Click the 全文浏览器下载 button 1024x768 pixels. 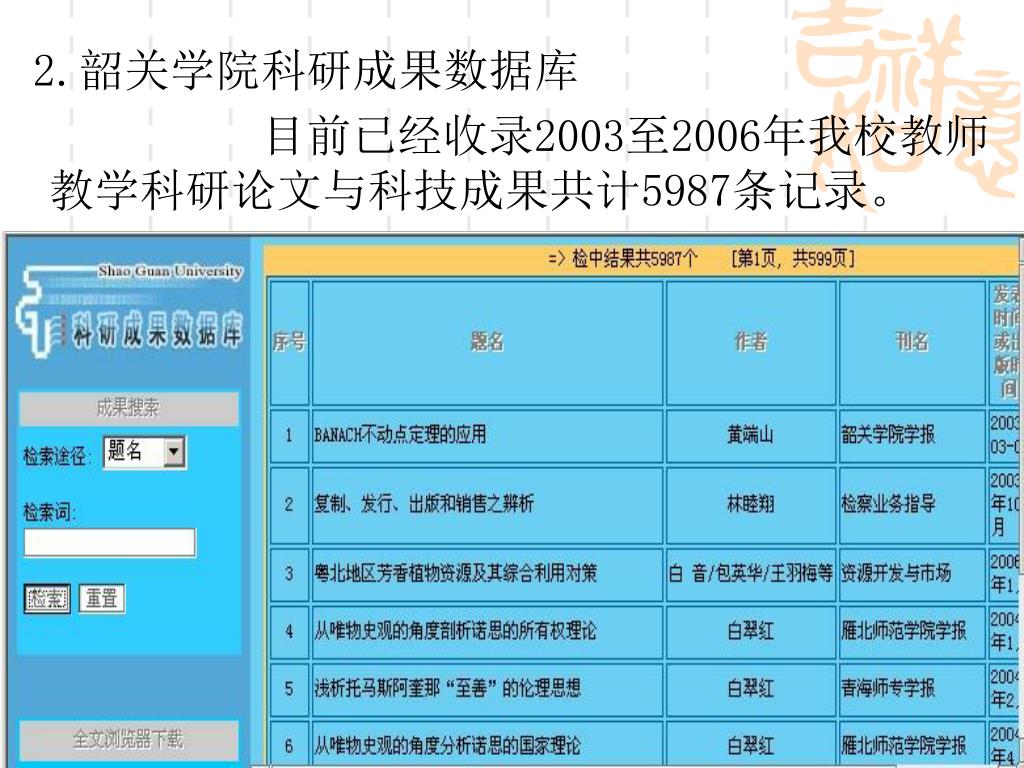(x=129, y=739)
